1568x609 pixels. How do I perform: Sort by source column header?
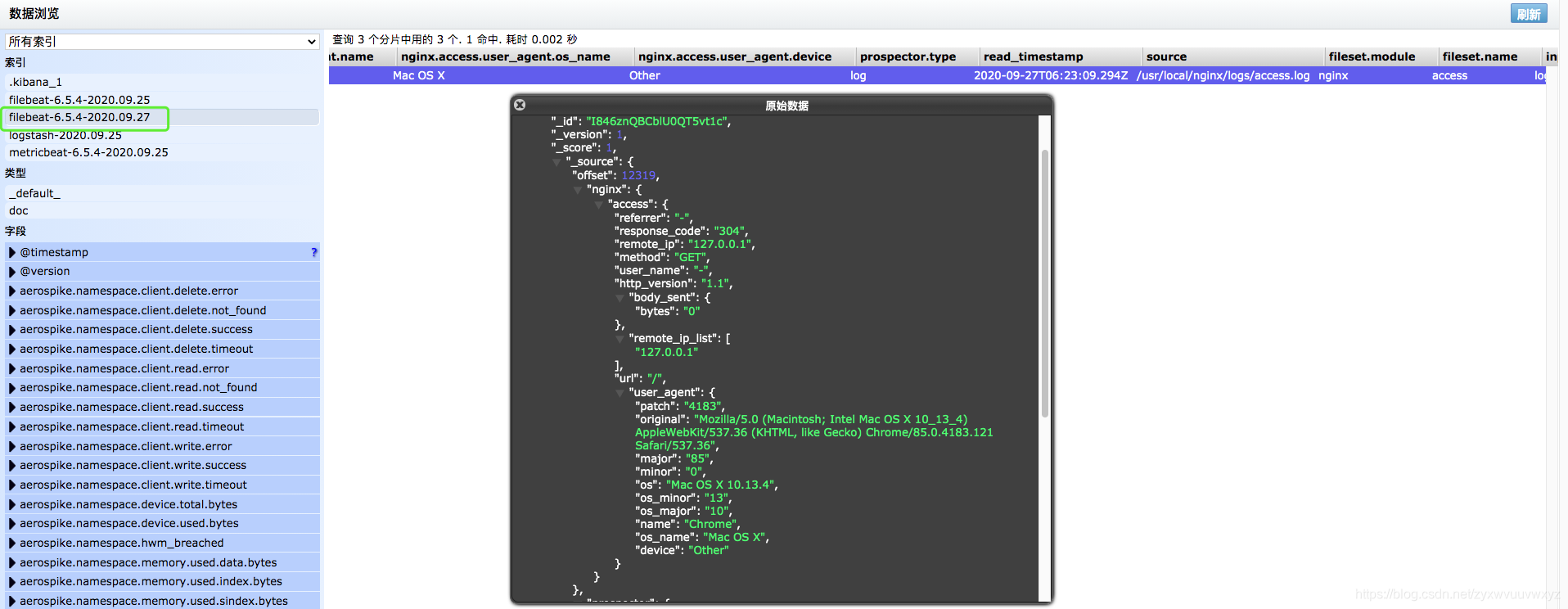(1232, 56)
